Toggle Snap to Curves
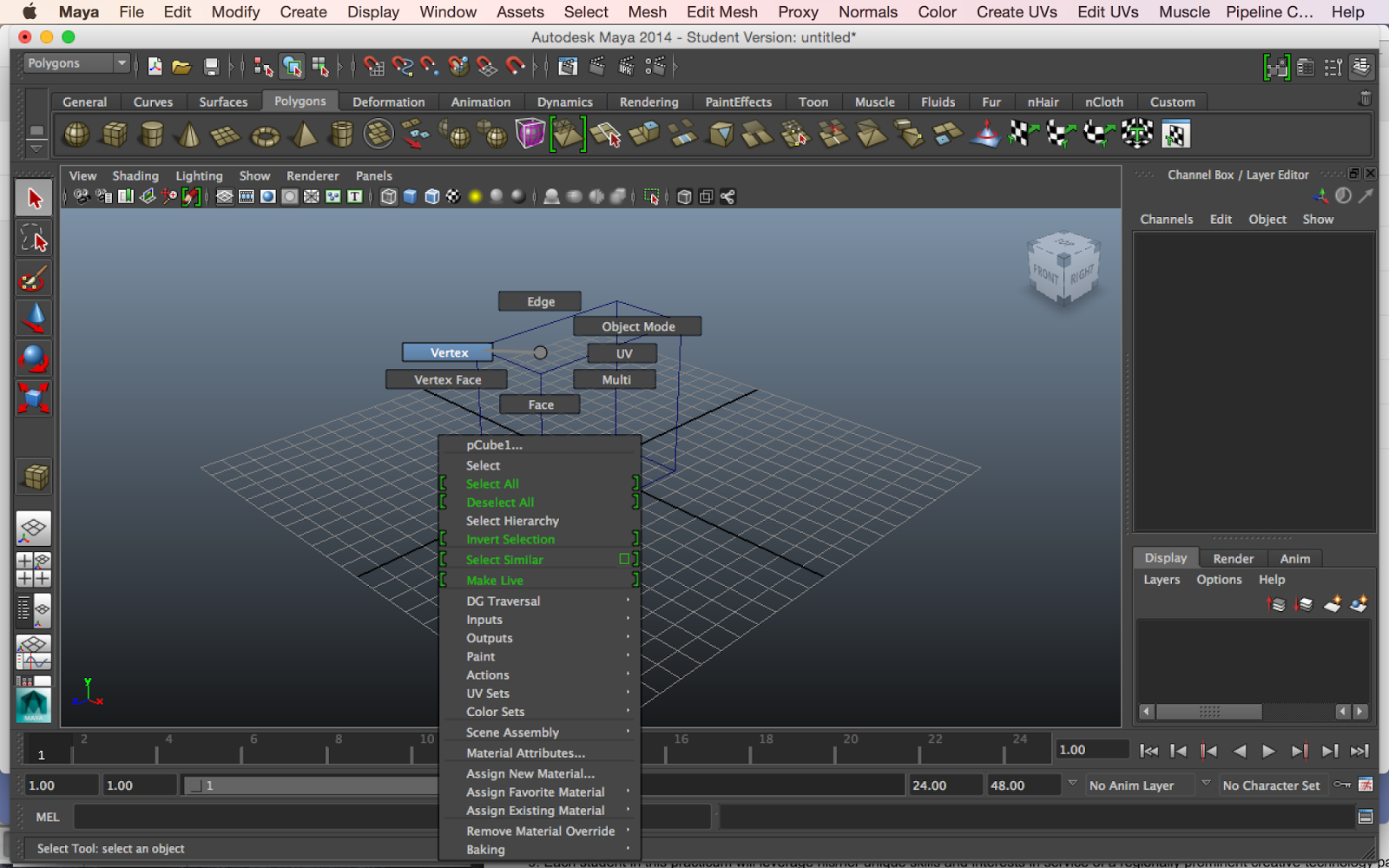The height and width of the screenshot is (868, 1389). 402,67
